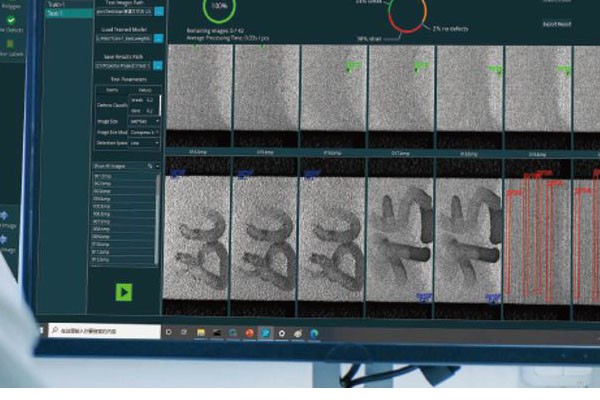This screenshot has width=600, height=400.
Task: Click the Remaining Images counter text
Action: pos(215,31)
